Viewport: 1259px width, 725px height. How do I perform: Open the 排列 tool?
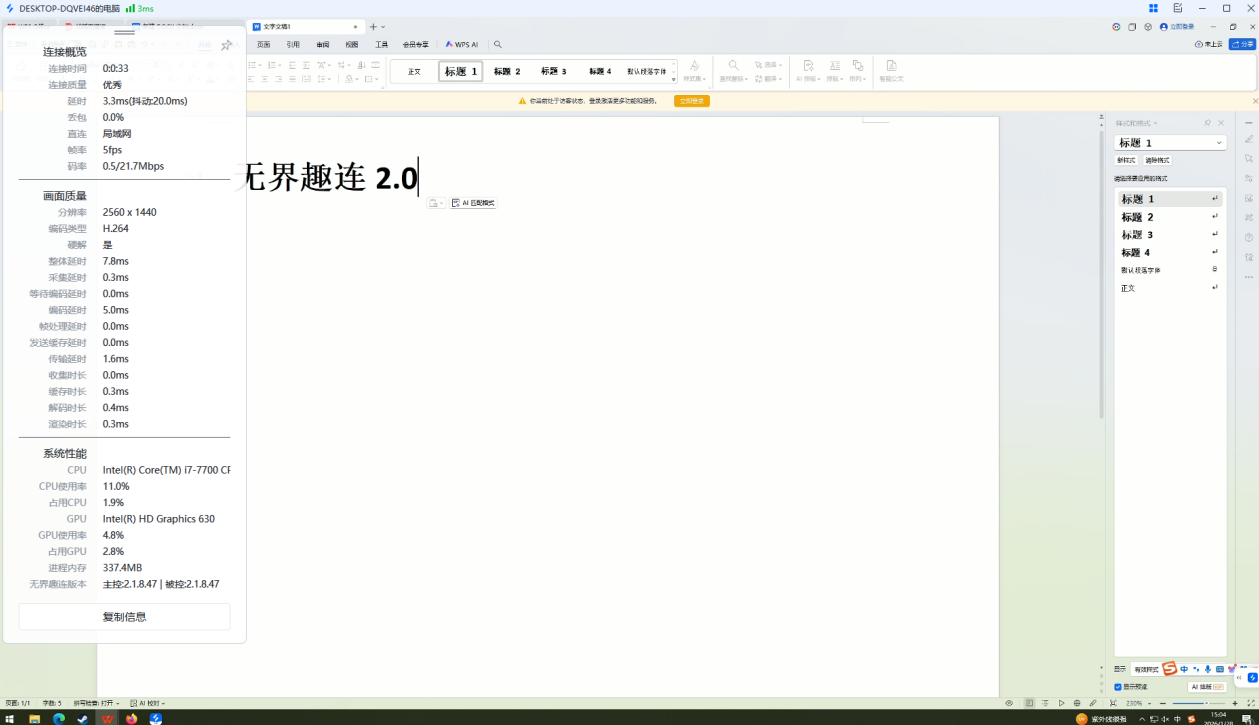point(858,72)
